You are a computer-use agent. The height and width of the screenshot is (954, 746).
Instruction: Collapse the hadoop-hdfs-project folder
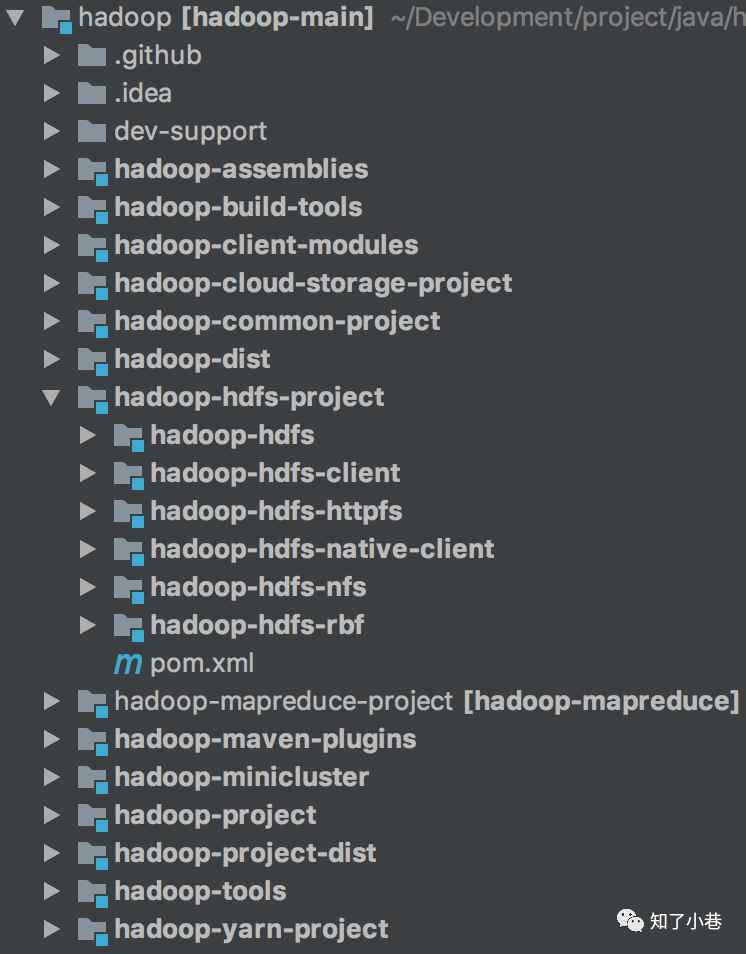click(x=51, y=398)
